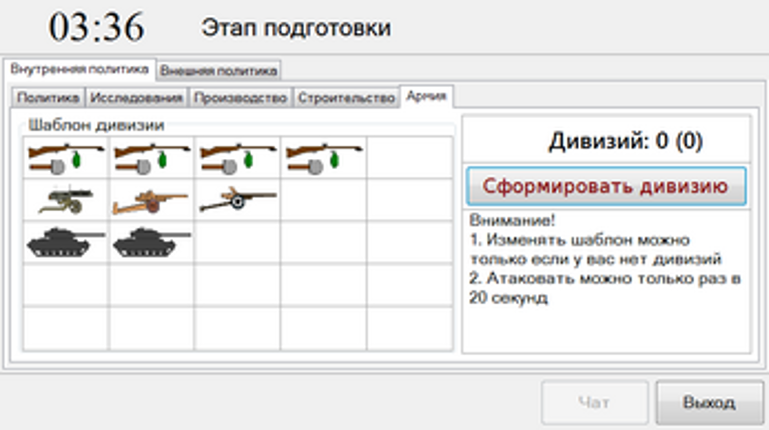Click the 03:36 timer text

[x=96, y=27]
